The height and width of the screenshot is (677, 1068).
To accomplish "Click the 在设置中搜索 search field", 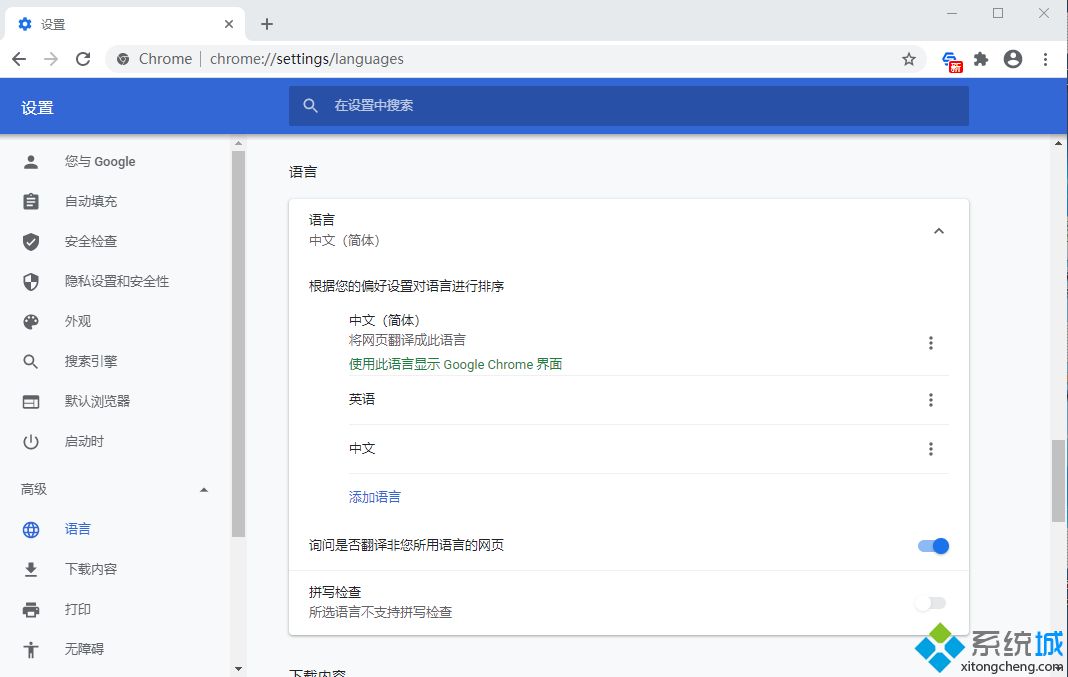I will (628, 106).
